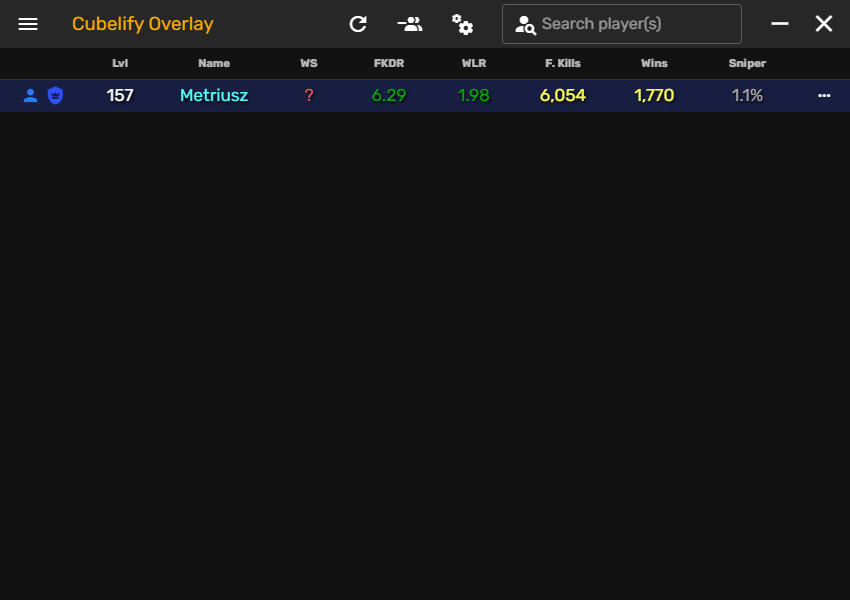
Task: Click the party members icon
Action: pos(409,24)
